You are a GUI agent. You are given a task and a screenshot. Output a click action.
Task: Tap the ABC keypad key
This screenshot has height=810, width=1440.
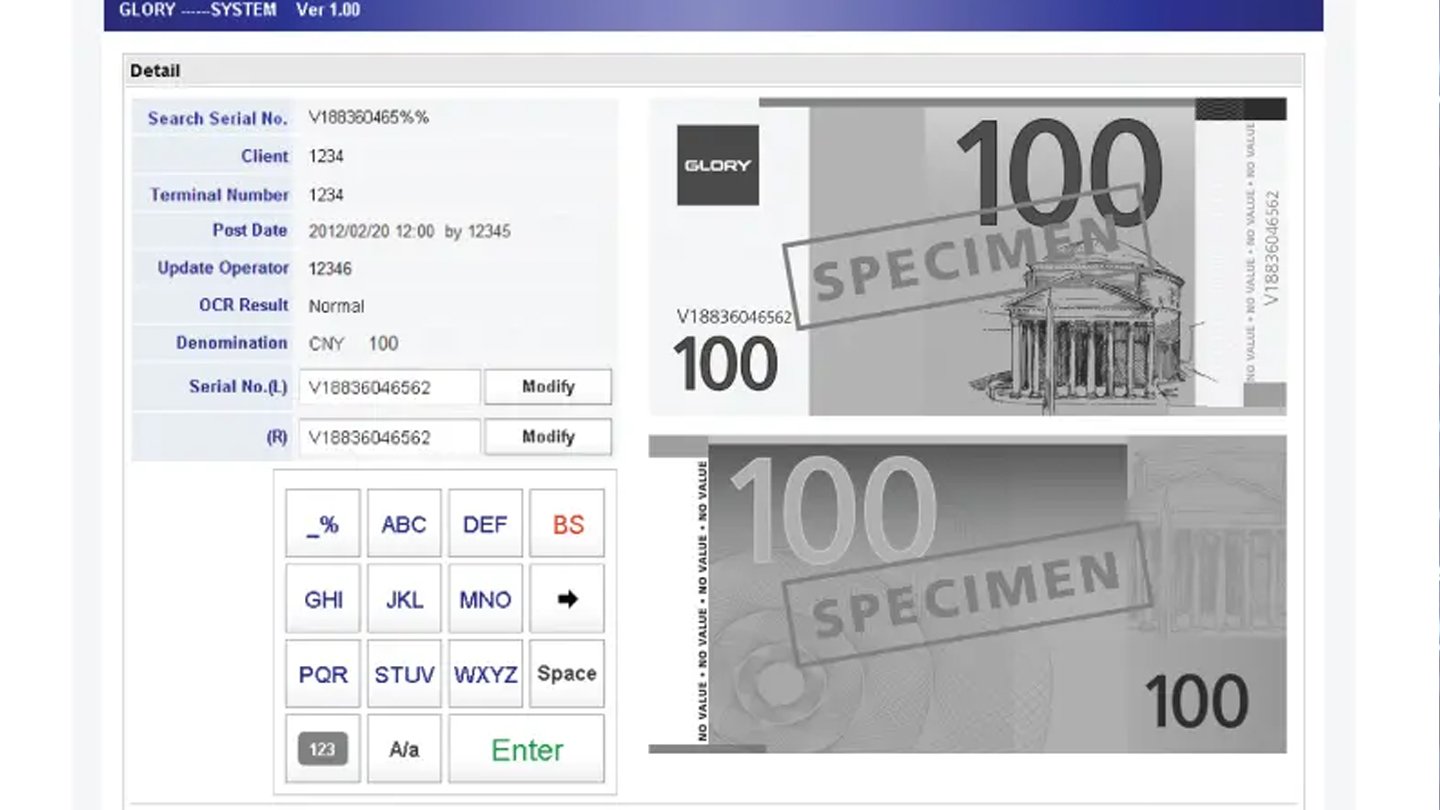404,524
